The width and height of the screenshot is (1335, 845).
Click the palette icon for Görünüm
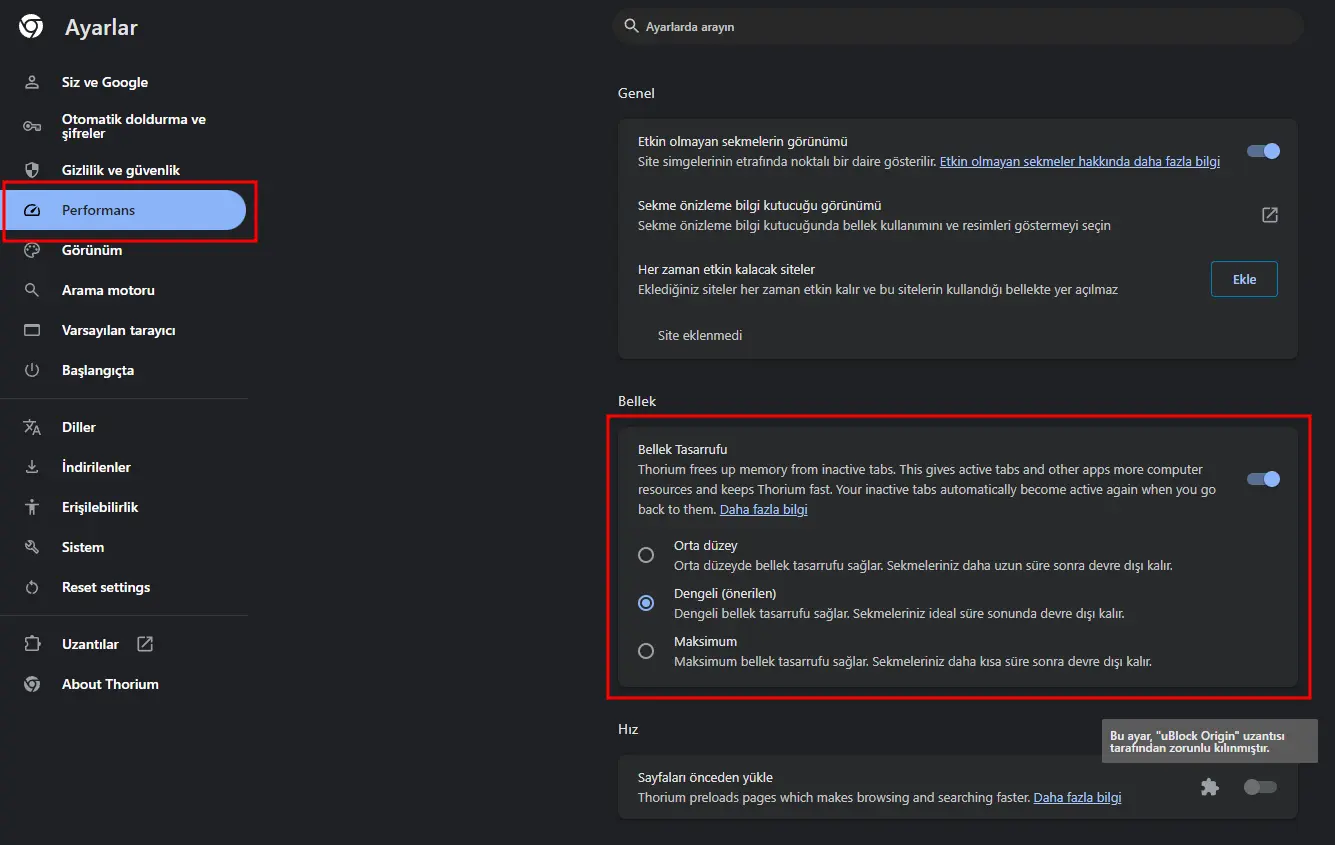click(32, 250)
